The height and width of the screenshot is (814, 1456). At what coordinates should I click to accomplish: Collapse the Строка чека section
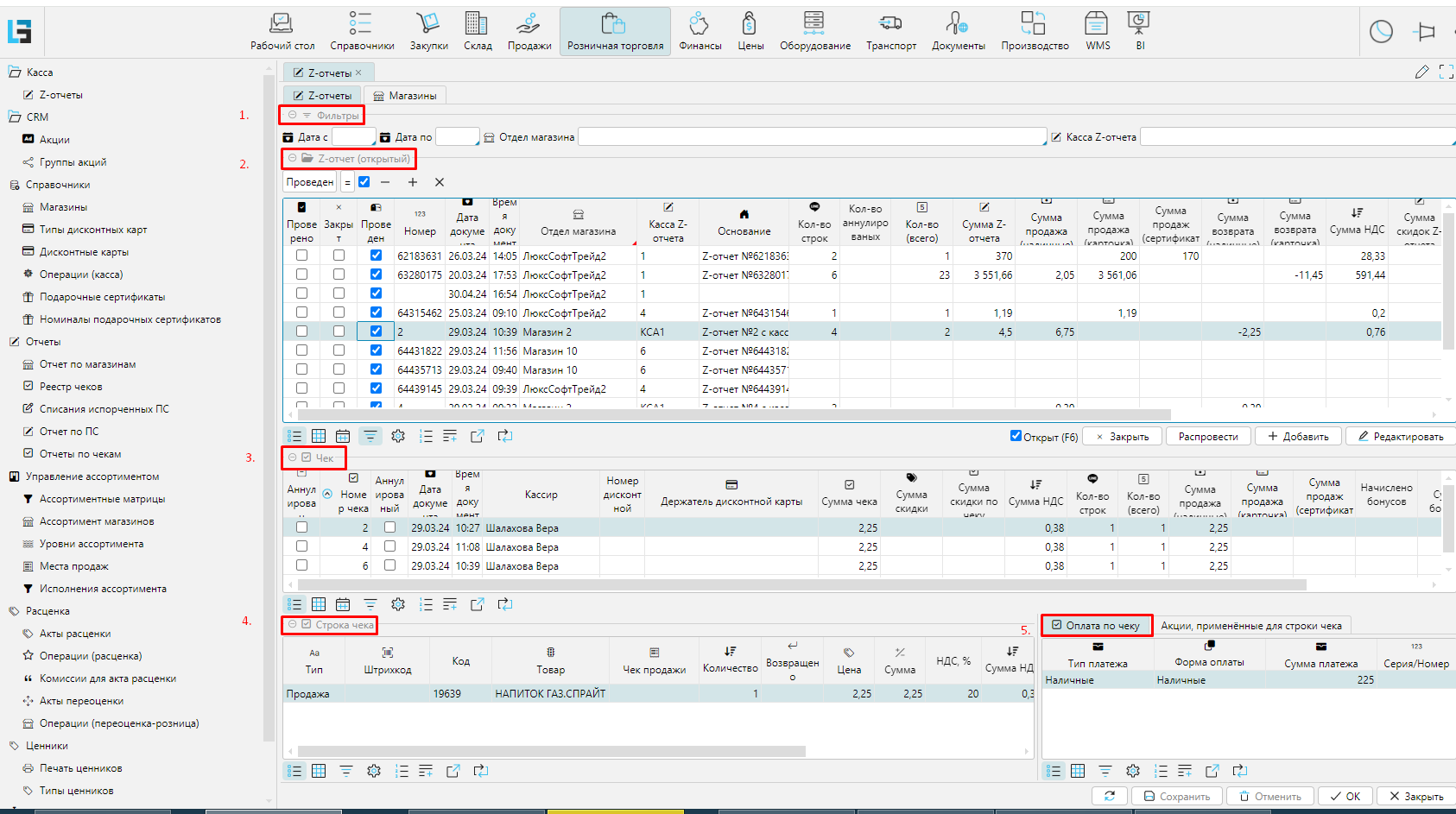[293, 624]
